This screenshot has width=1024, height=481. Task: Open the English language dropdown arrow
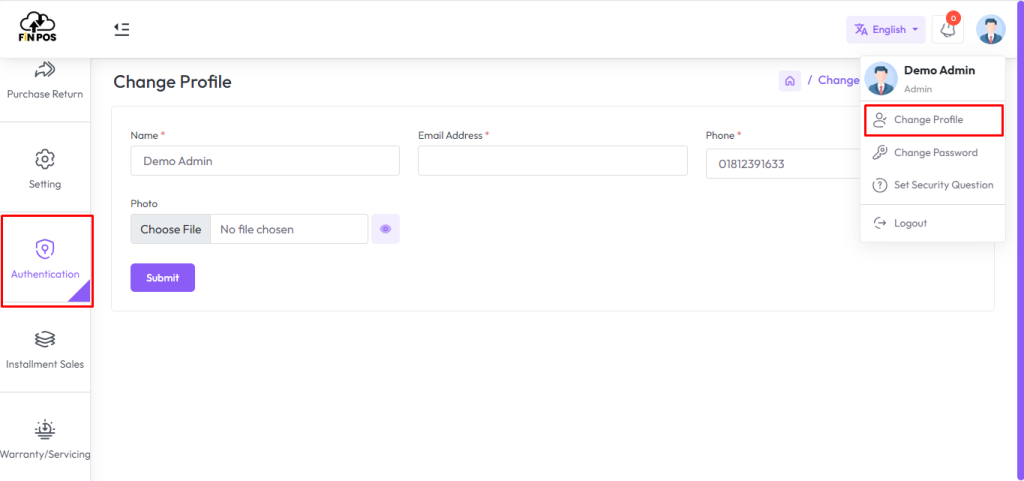pyautogui.click(x=915, y=30)
